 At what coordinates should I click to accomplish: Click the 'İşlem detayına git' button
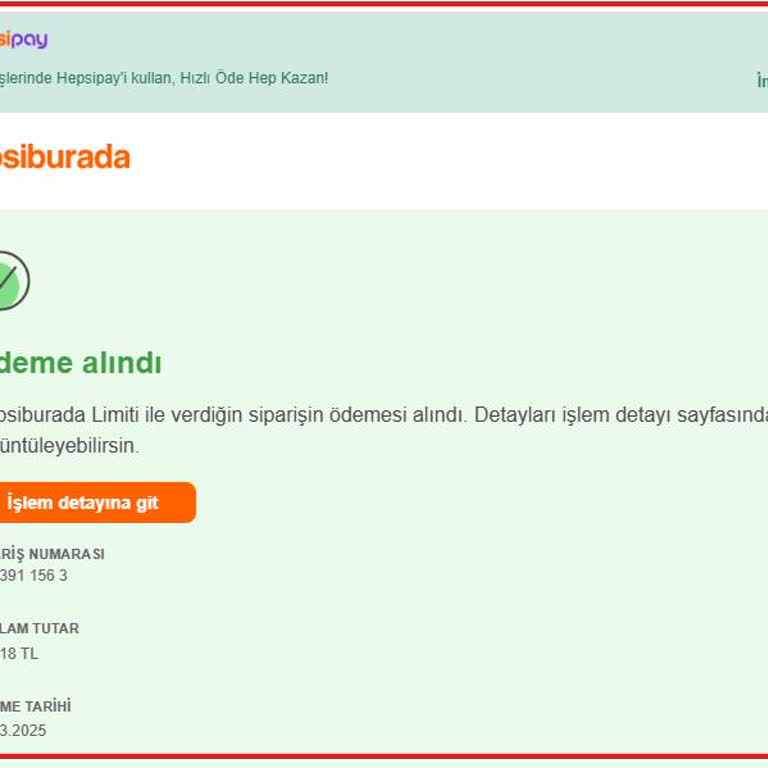point(97,503)
